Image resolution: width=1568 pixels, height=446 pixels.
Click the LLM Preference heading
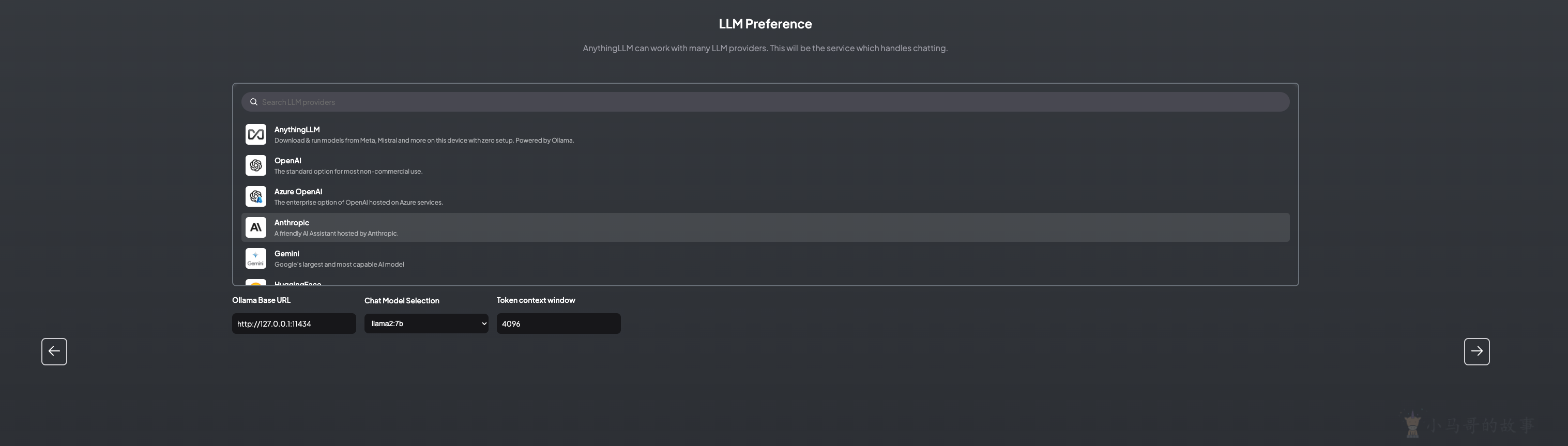[765, 24]
